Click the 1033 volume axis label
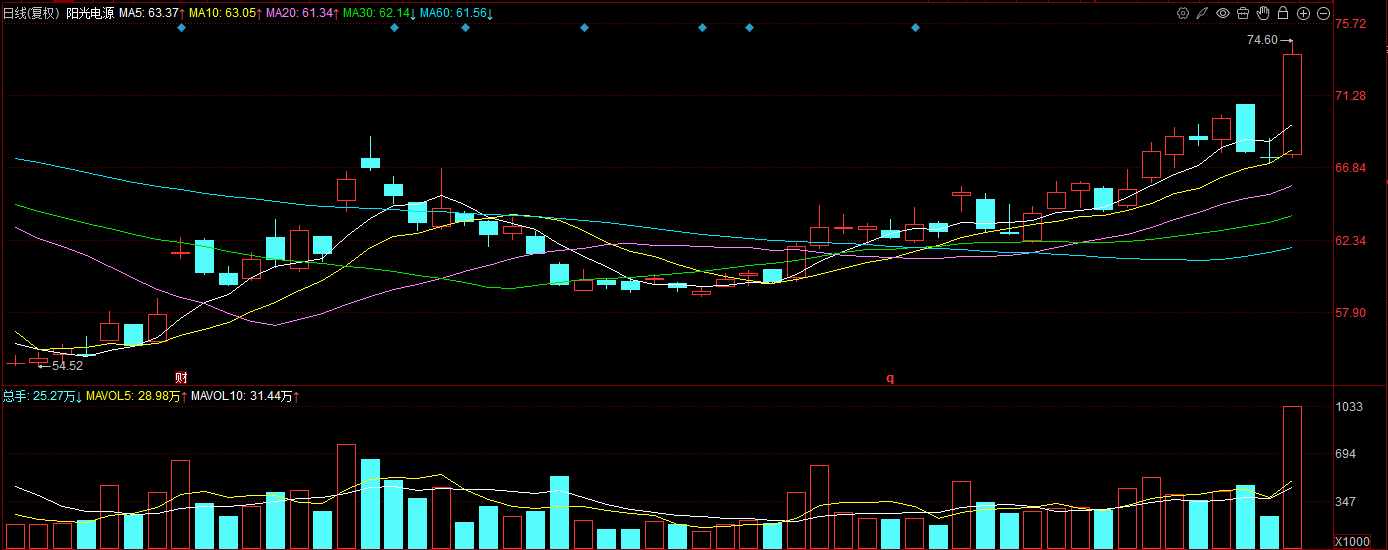 point(1349,407)
